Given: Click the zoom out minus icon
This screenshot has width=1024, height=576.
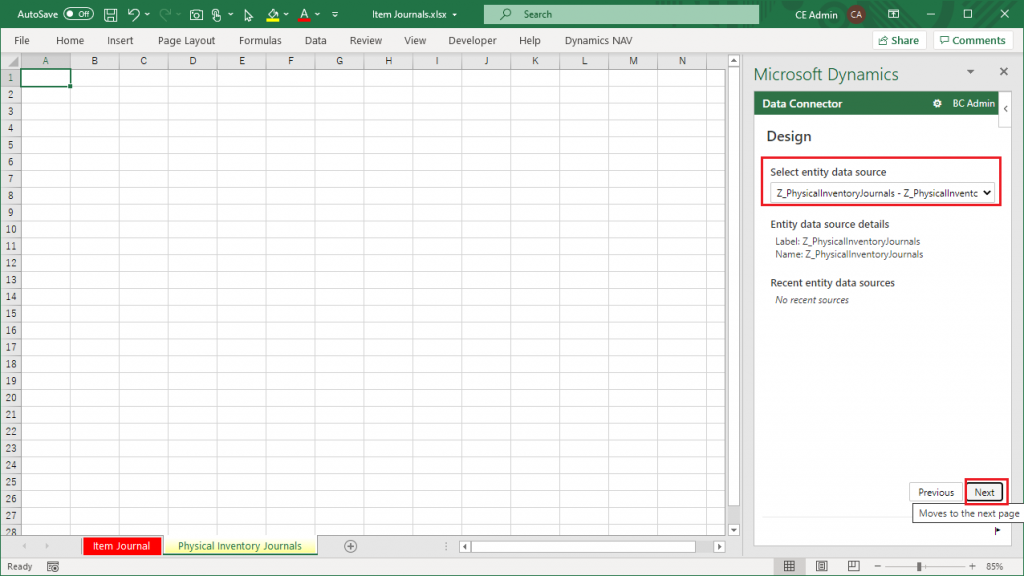Looking at the screenshot, I should (x=878, y=567).
